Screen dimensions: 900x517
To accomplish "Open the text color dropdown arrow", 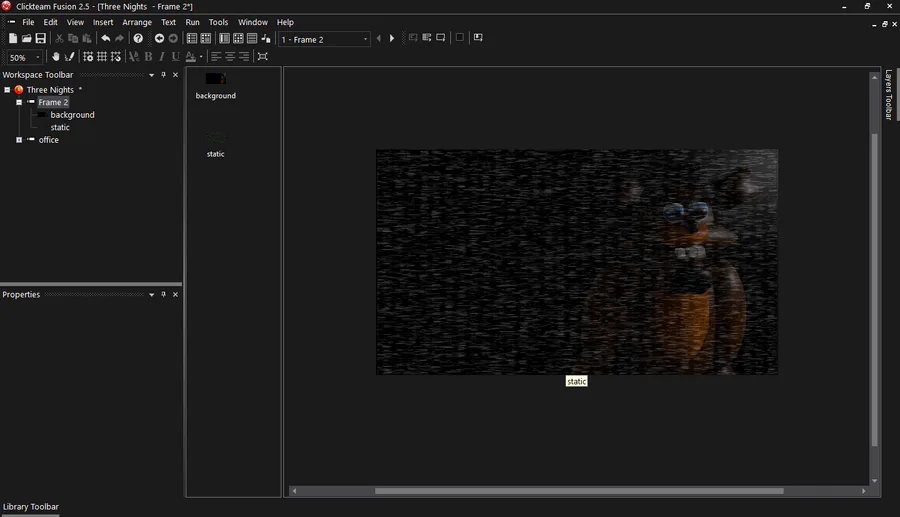I will (x=201, y=57).
